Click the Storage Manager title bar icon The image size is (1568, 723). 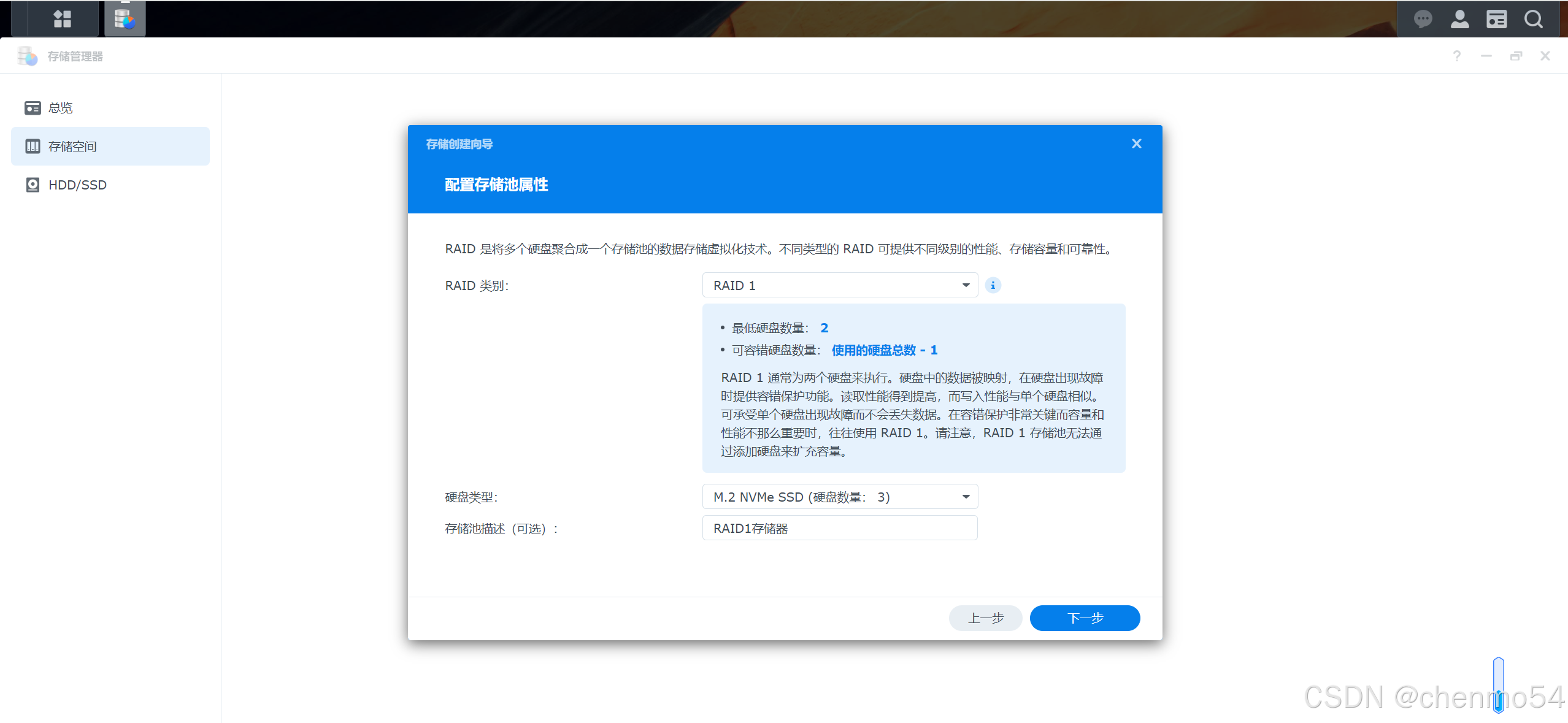(x=28, y=56)
